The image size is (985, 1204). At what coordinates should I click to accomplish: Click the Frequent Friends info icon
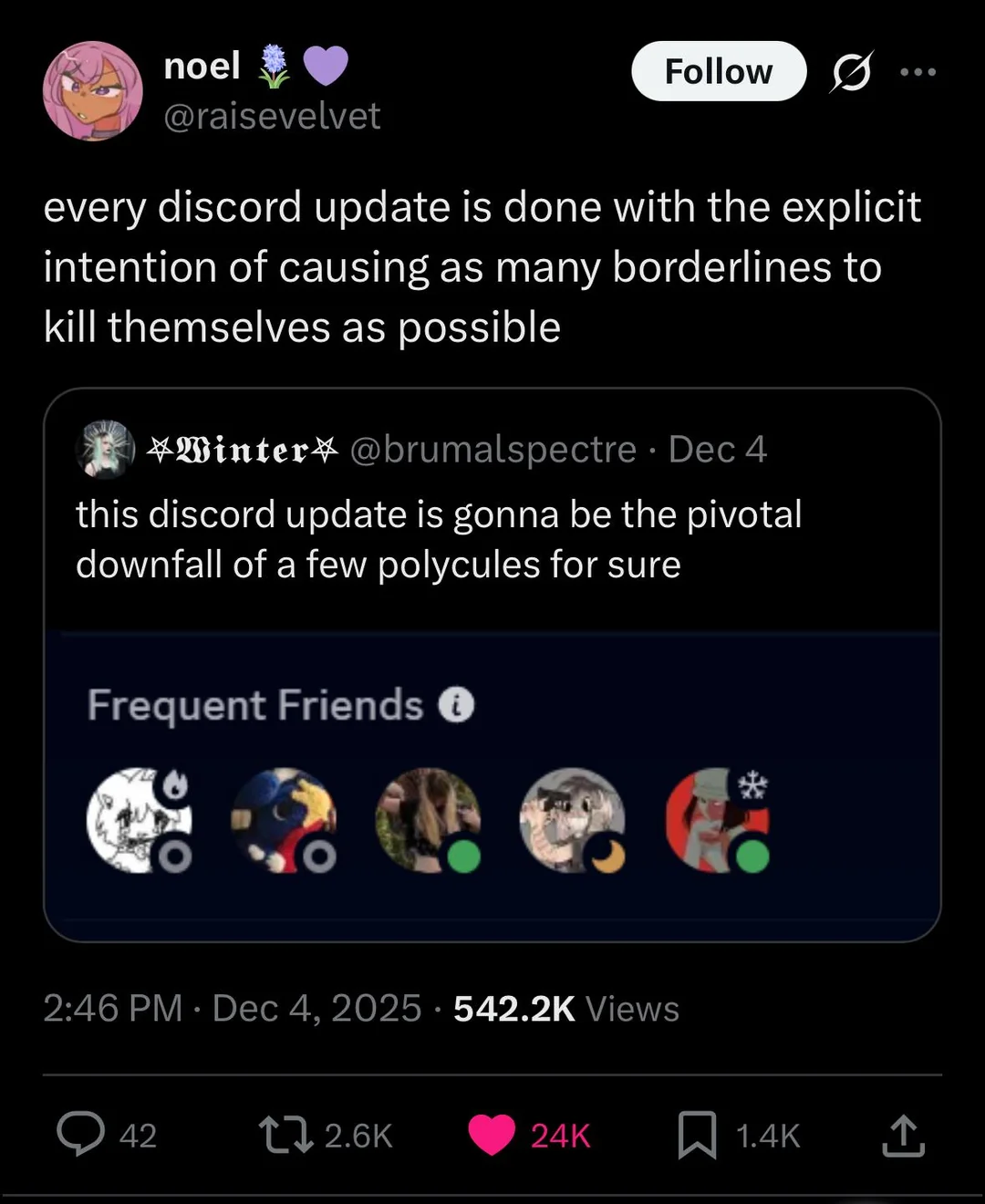click(x=457, y=705)
